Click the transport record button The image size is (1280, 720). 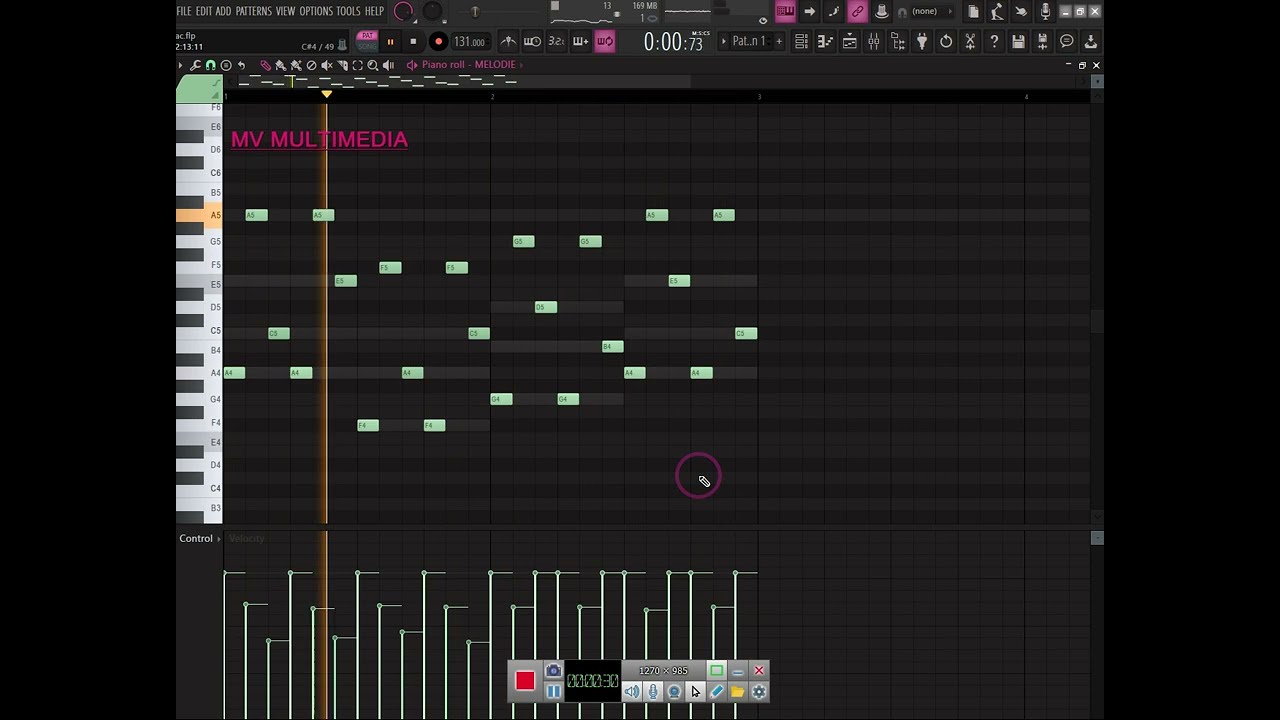click(438, 41)
